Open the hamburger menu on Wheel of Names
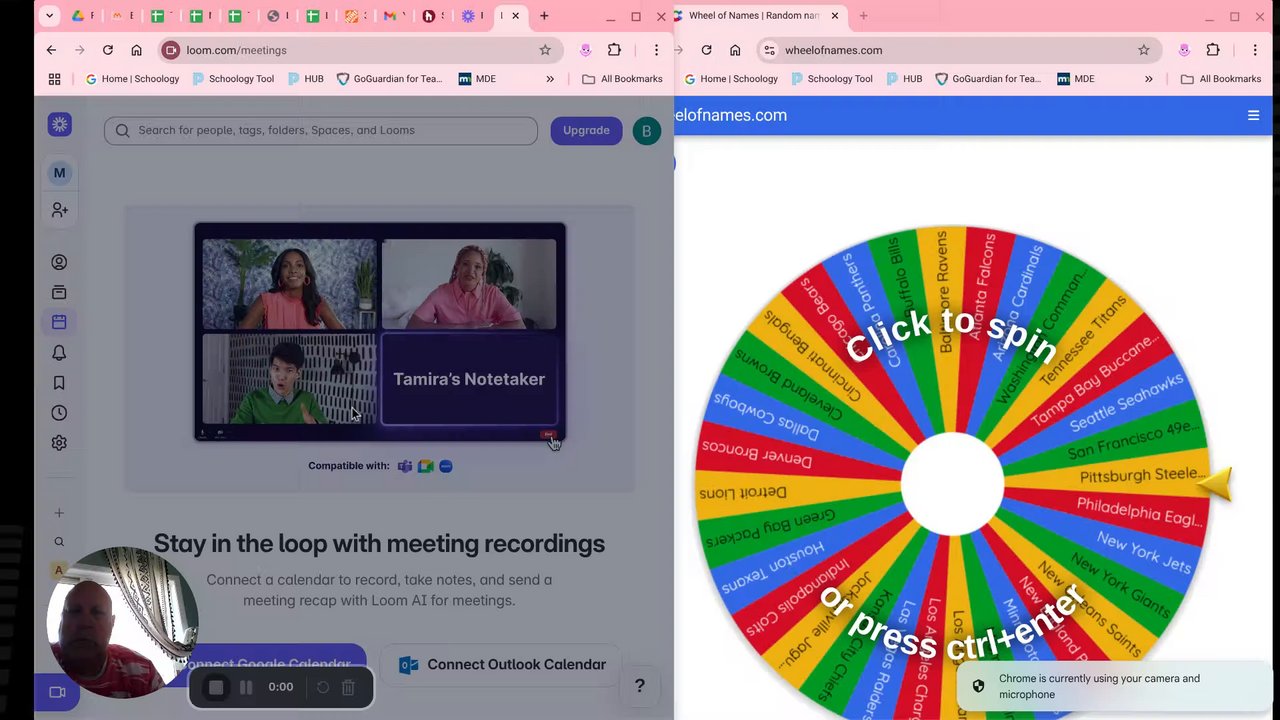Image resolution: width=1280 pixels, height=720 pixels. tap(1253, 115)
